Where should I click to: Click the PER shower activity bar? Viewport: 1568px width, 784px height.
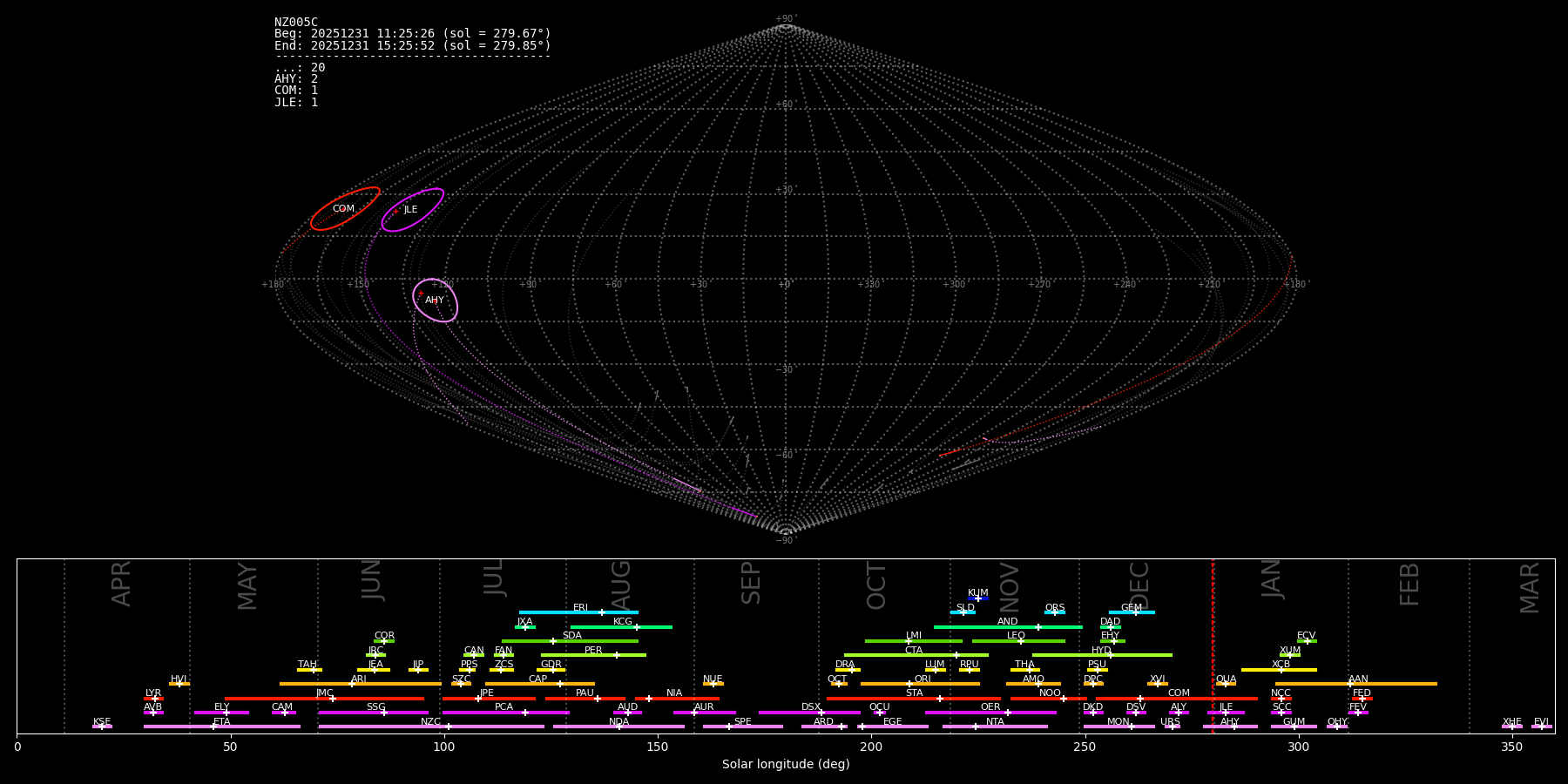click(593, 655)
